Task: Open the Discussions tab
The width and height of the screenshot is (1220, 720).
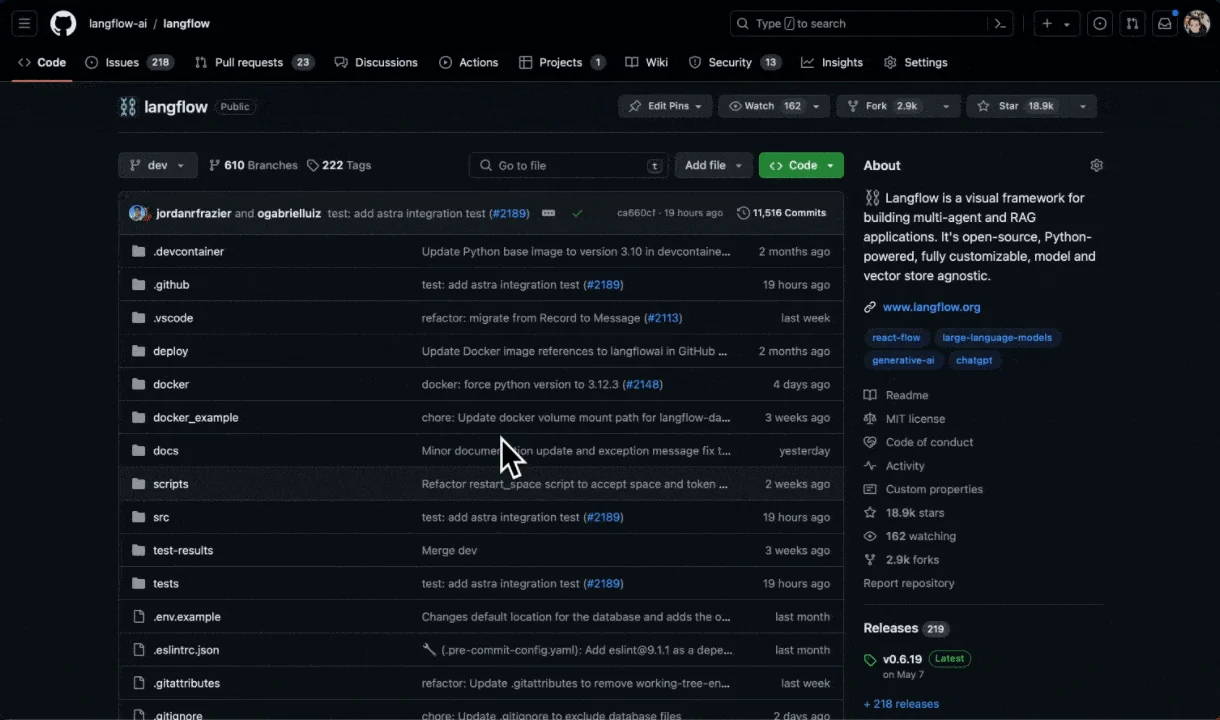Action: point(376,62)
